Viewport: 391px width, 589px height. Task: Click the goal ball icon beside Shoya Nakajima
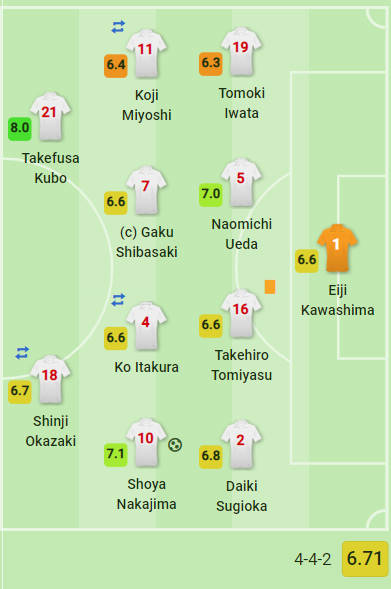175,445
